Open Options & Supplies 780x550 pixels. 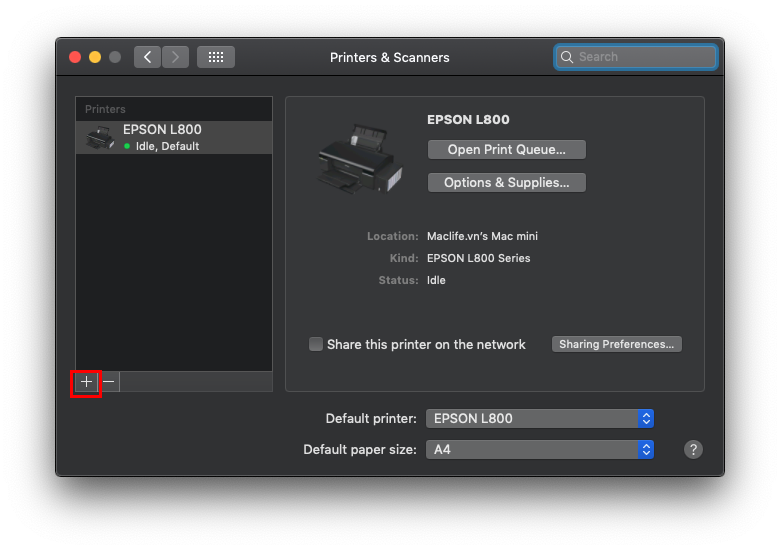(x=506, y=183)
